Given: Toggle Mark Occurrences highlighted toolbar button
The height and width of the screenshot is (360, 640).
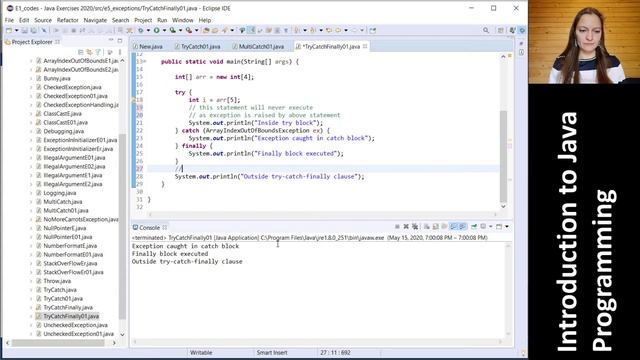Looking at the screenshot, I should 251,30.
